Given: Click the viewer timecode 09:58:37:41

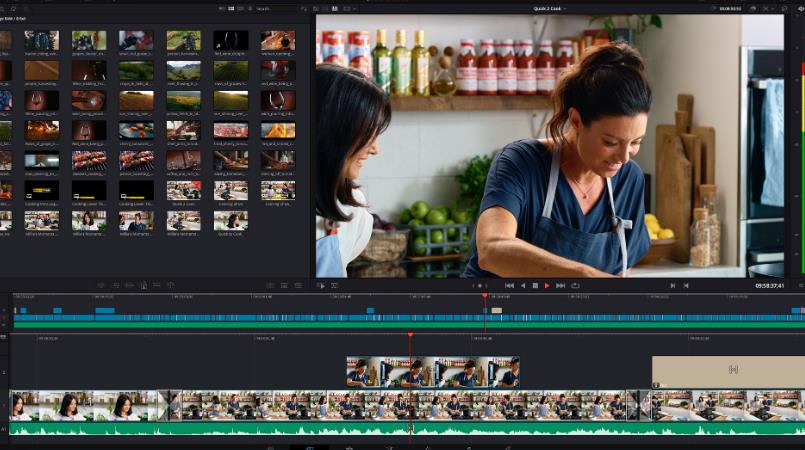Looking at the screenshot, I should point(769,286).
